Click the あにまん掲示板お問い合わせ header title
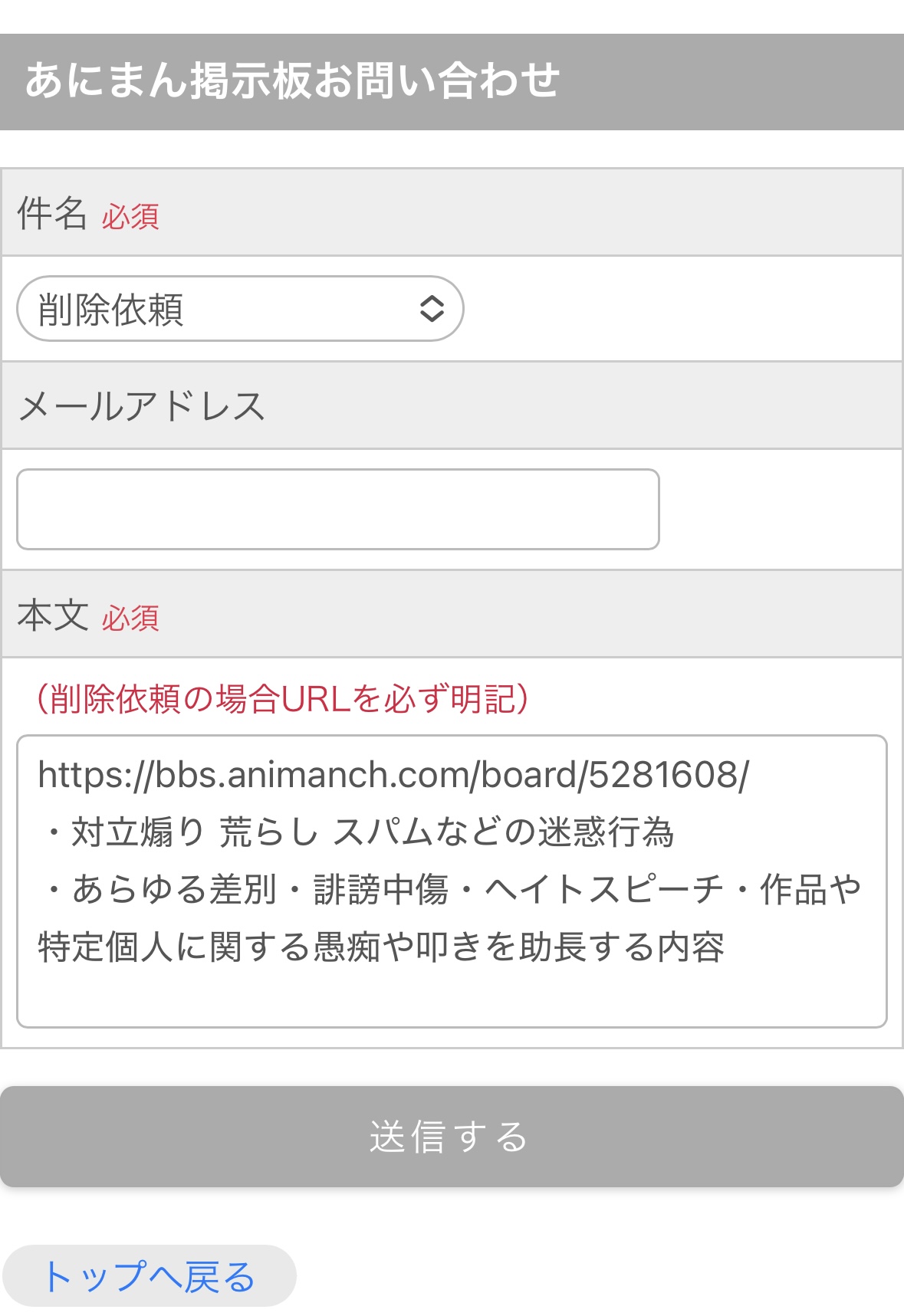Viewport: 904px width, 1316px height. pos(292,81)
